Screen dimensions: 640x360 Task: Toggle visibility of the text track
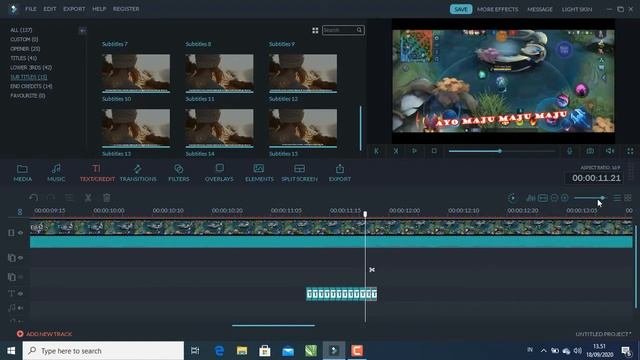[20, 293]
